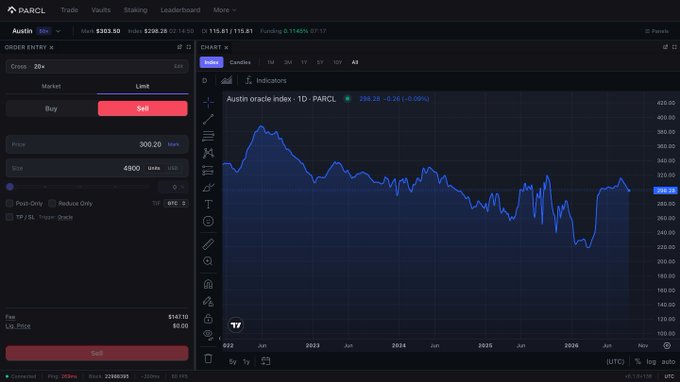The image size is (680, 382).
Task: Select the crosshair cursor tool
Action: 208,102
